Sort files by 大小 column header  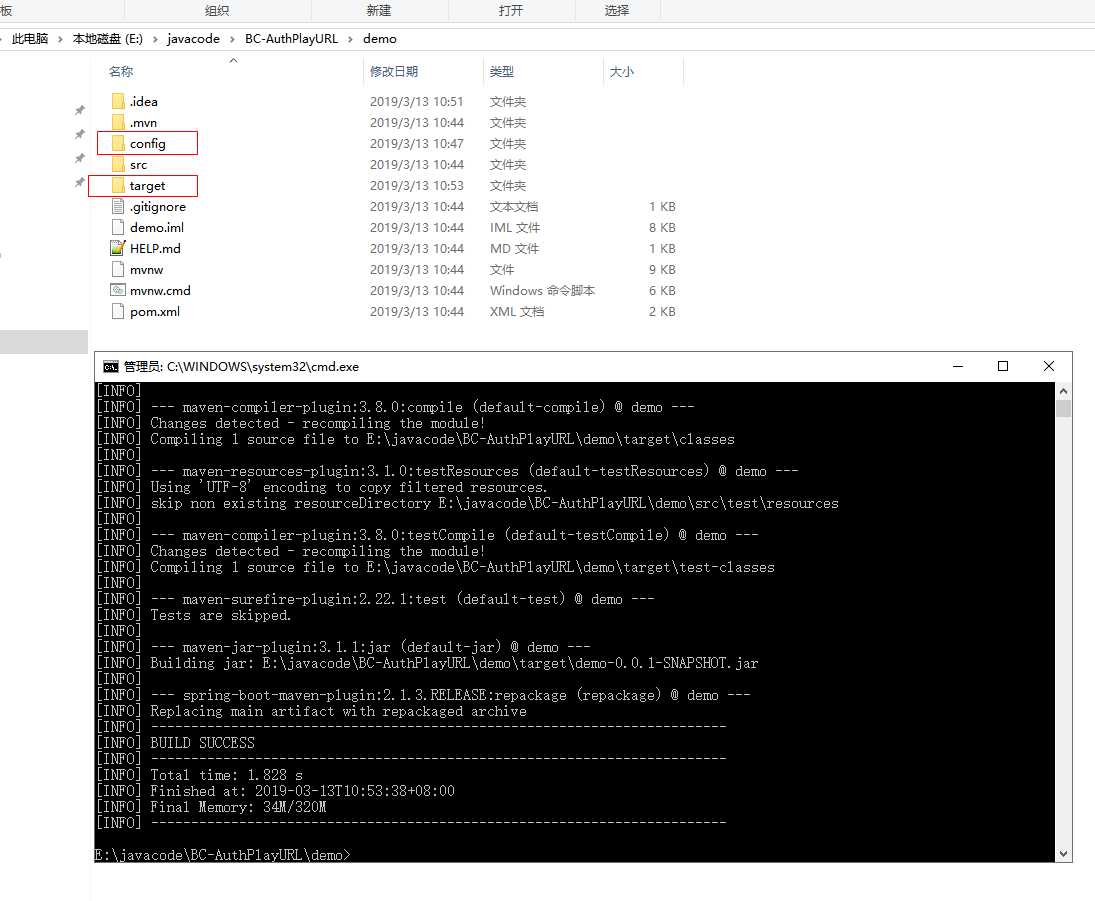pyautogui.click(x=622, y=71)
